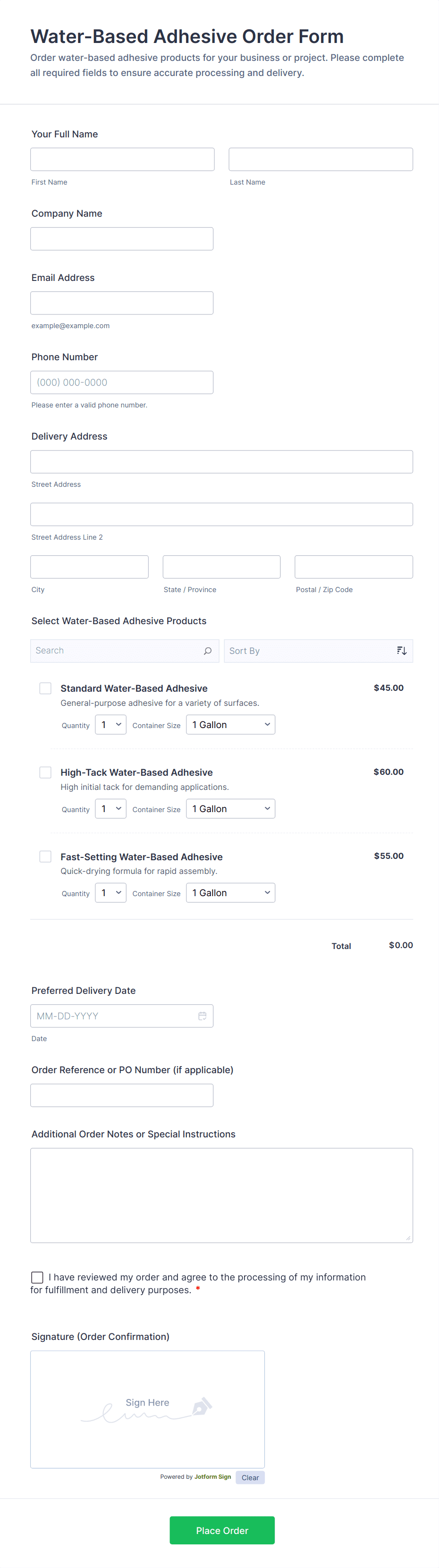Select the High-Tack Water-Based Adhesive checkbox
Viewport: 439px width, 1568px height.
coord(46,772)
